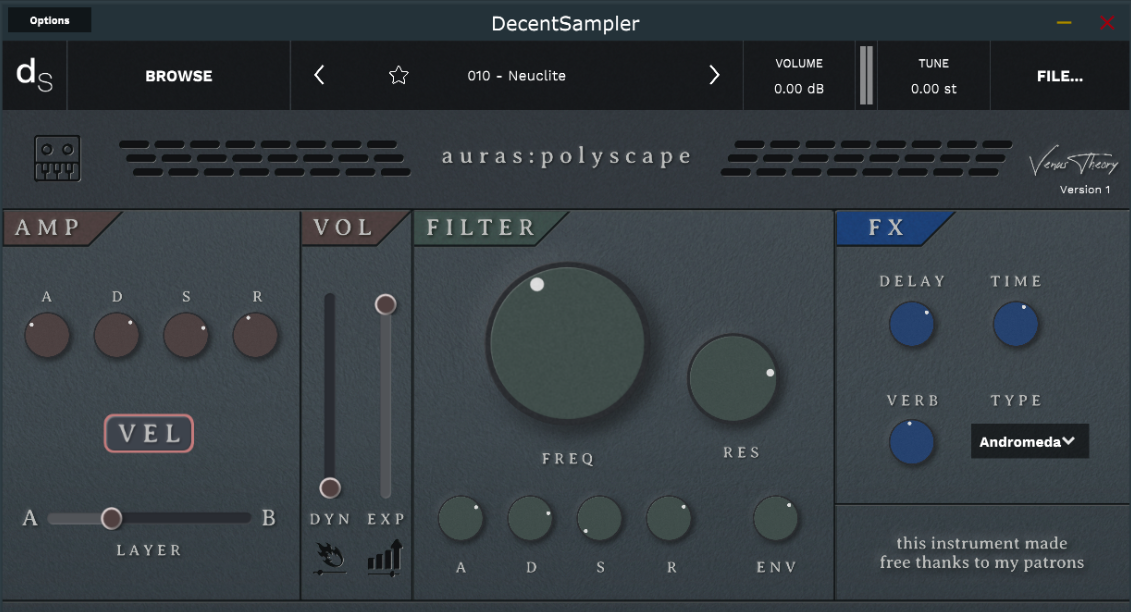Open the FILE... menu
This screenshot has width=1131, height=612.
click(x=1060, y=76)
